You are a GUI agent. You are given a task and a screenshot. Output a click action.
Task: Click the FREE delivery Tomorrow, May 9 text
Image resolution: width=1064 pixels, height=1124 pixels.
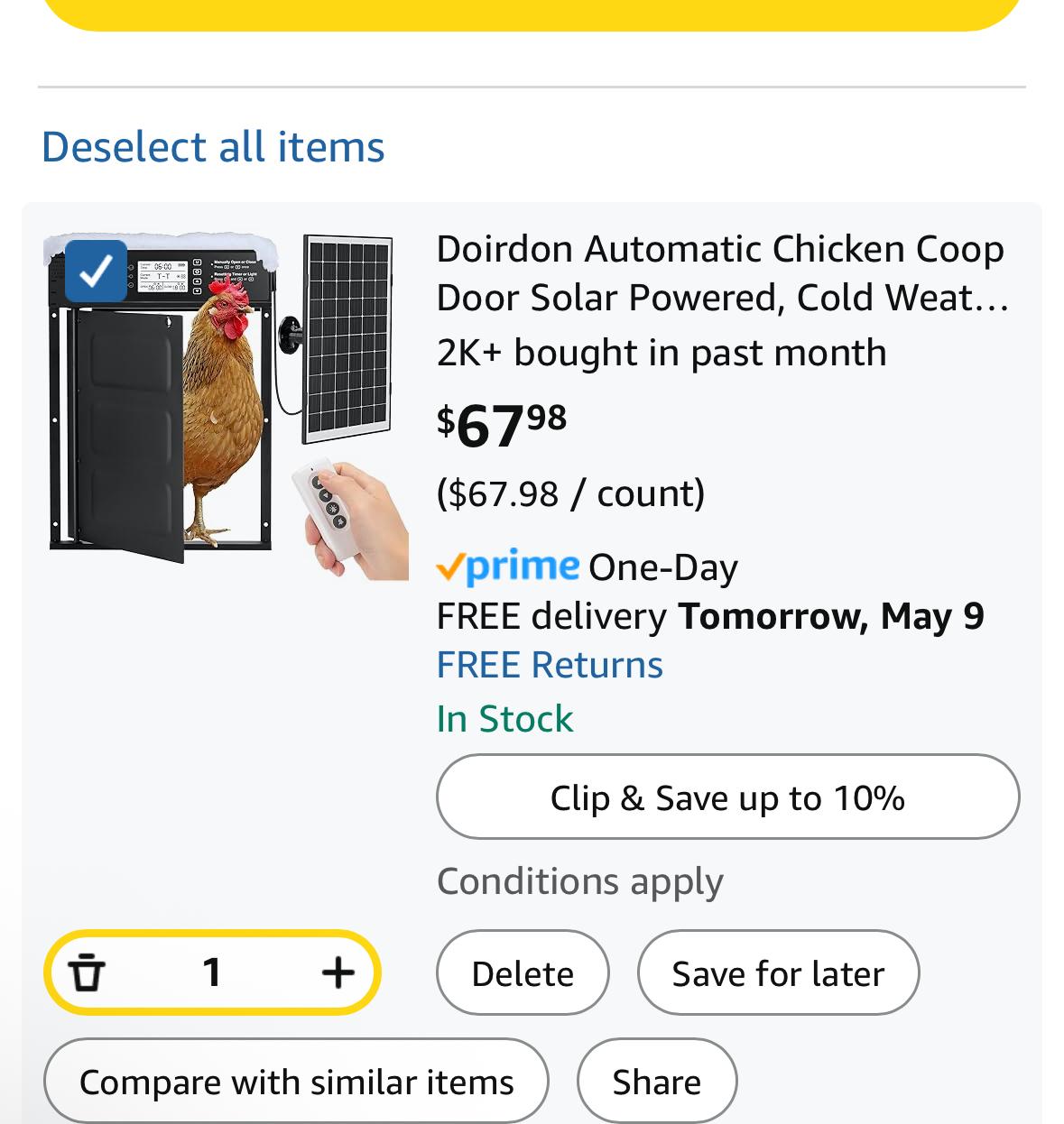tap(710, 616)
